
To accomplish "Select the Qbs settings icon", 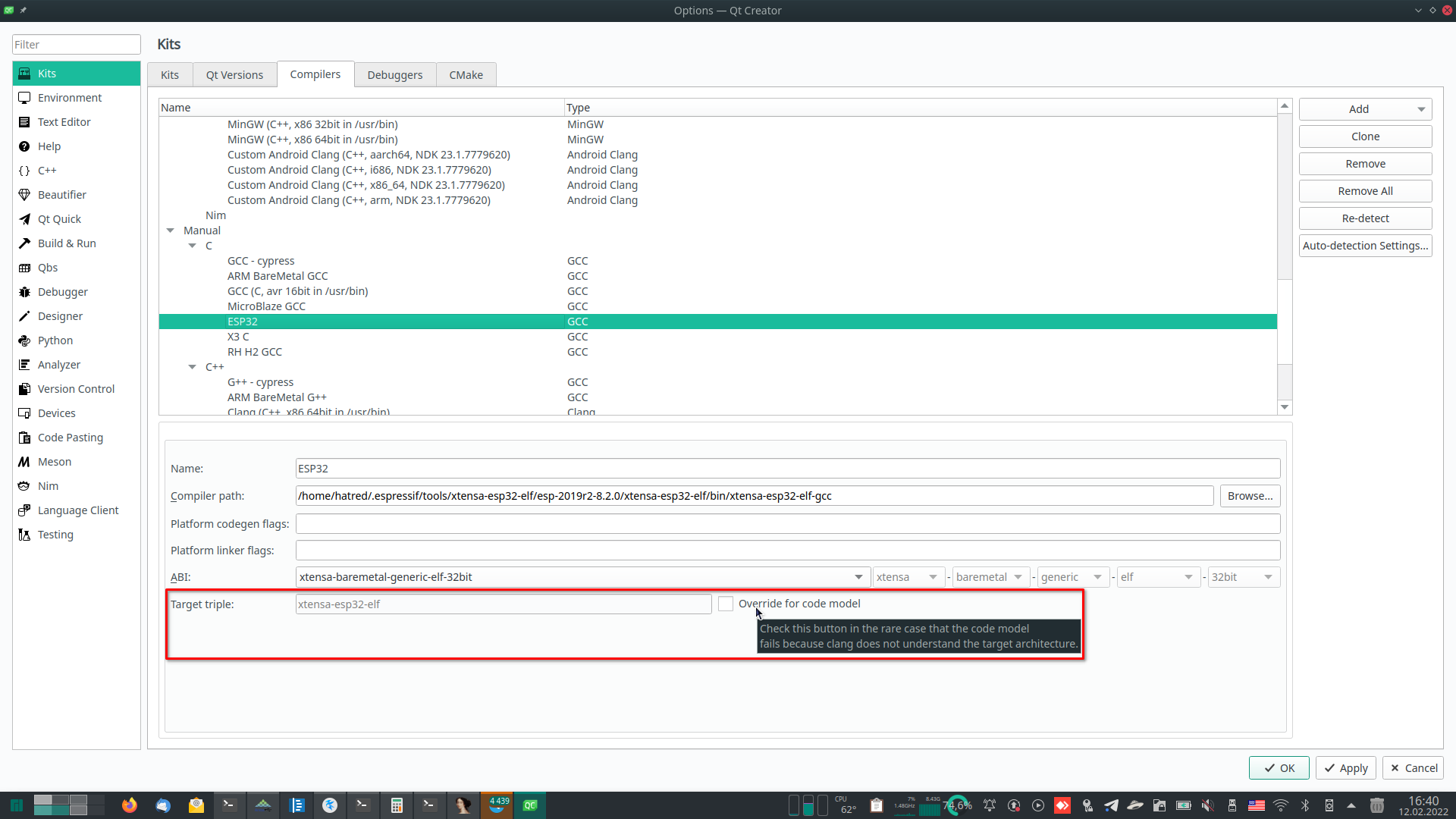I will tap(24, 268).
